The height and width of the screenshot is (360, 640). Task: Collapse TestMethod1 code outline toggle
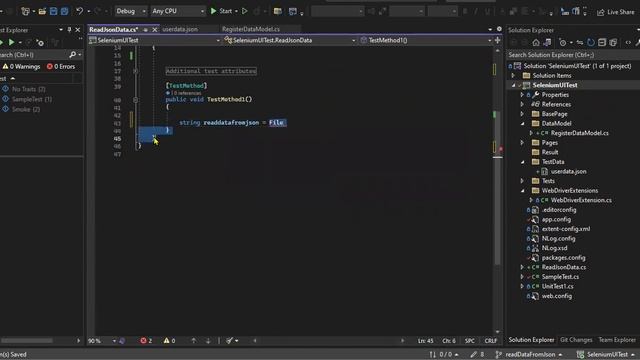point(136,100)
